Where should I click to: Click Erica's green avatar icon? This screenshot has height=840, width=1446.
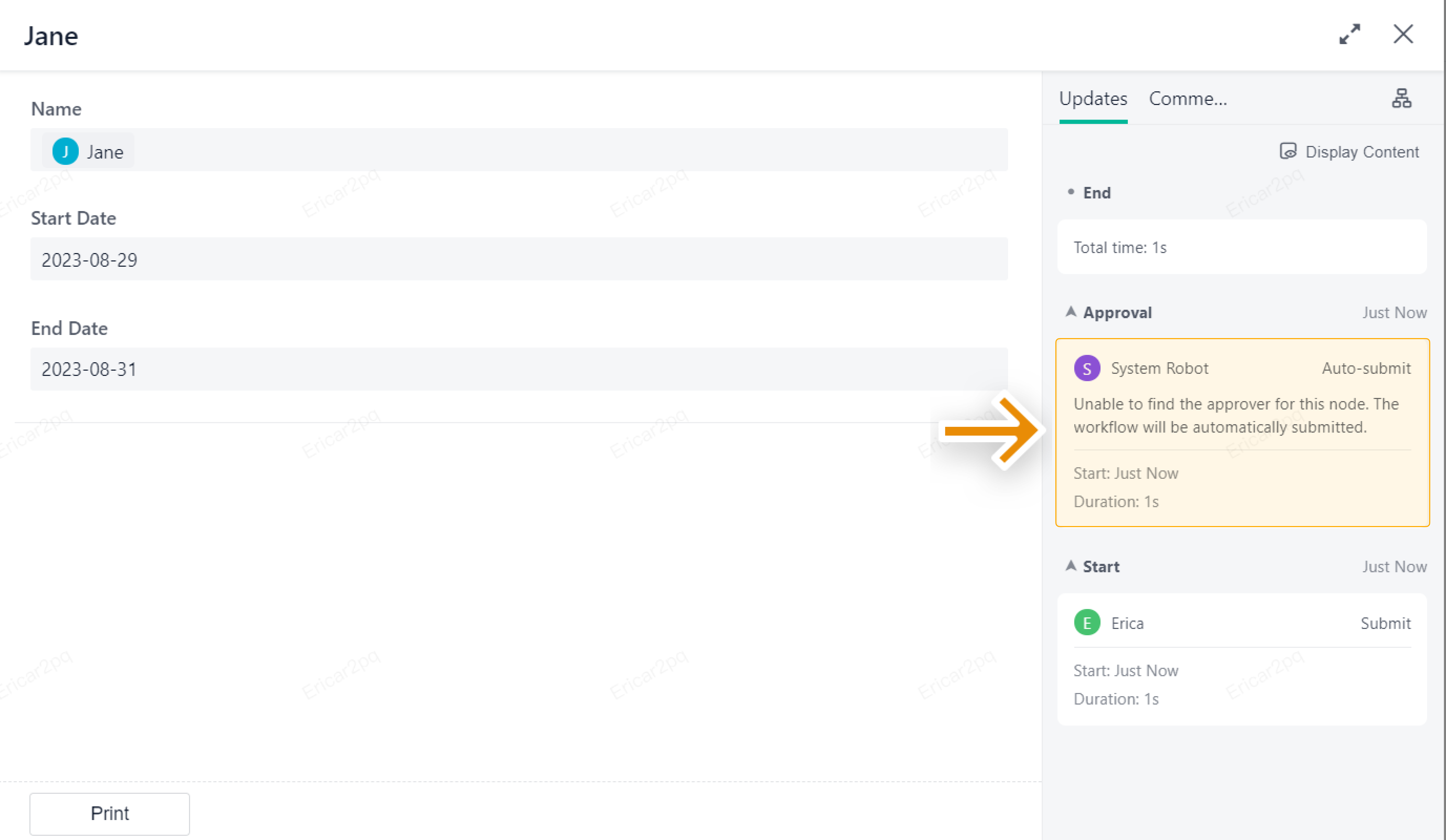pyautogui.click(x=1086, y=623)
